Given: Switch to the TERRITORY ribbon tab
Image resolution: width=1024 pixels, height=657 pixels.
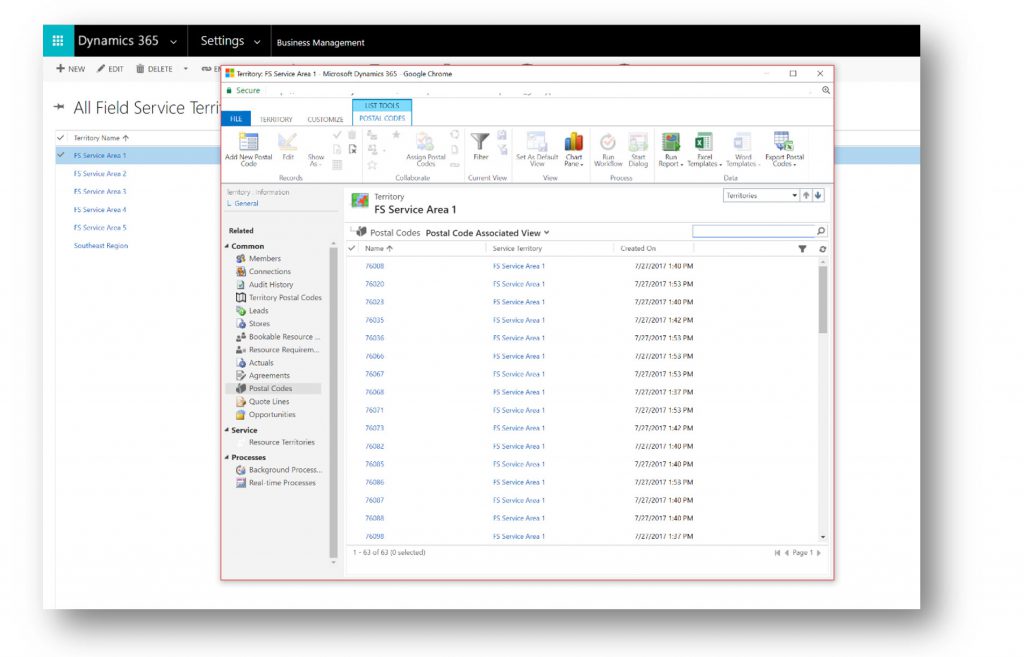Looking at the screenshot, I should click(x=276, y=120).
